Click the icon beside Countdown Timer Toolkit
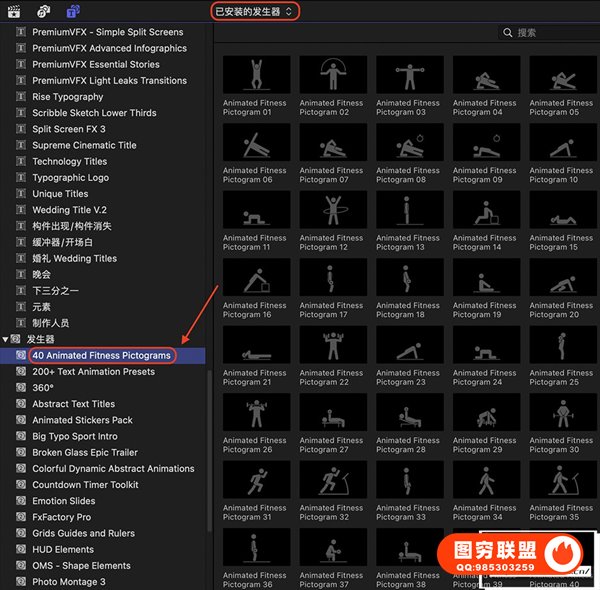The width and height of the screenshot is (600, 590). 21,485
